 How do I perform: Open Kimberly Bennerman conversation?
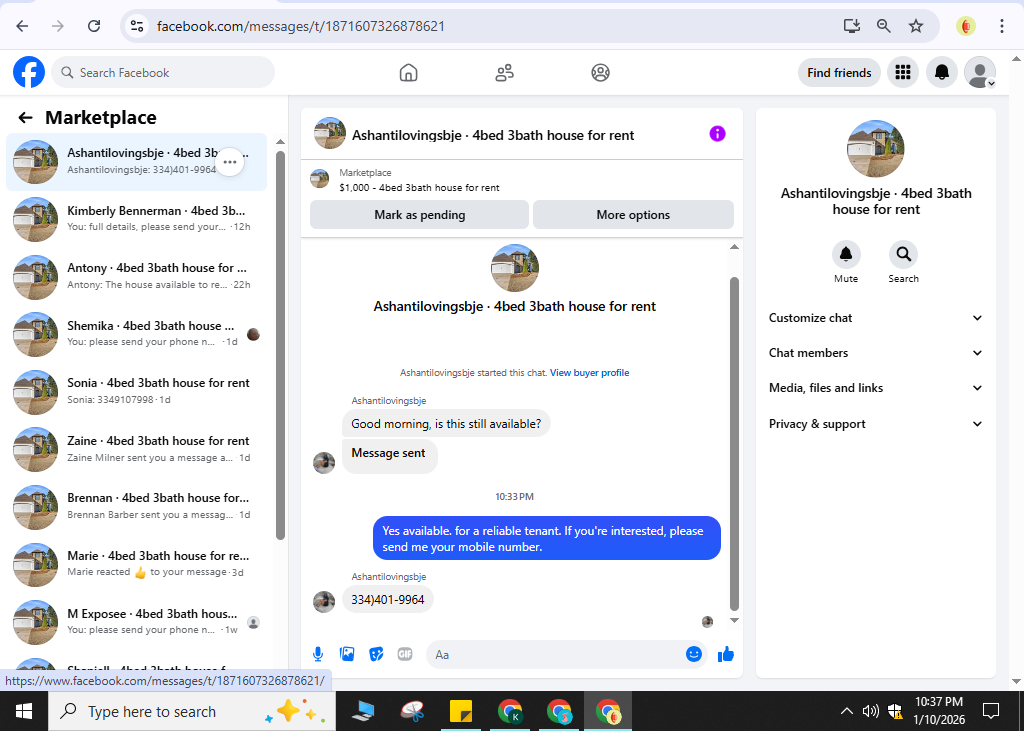tap(136, 219)
